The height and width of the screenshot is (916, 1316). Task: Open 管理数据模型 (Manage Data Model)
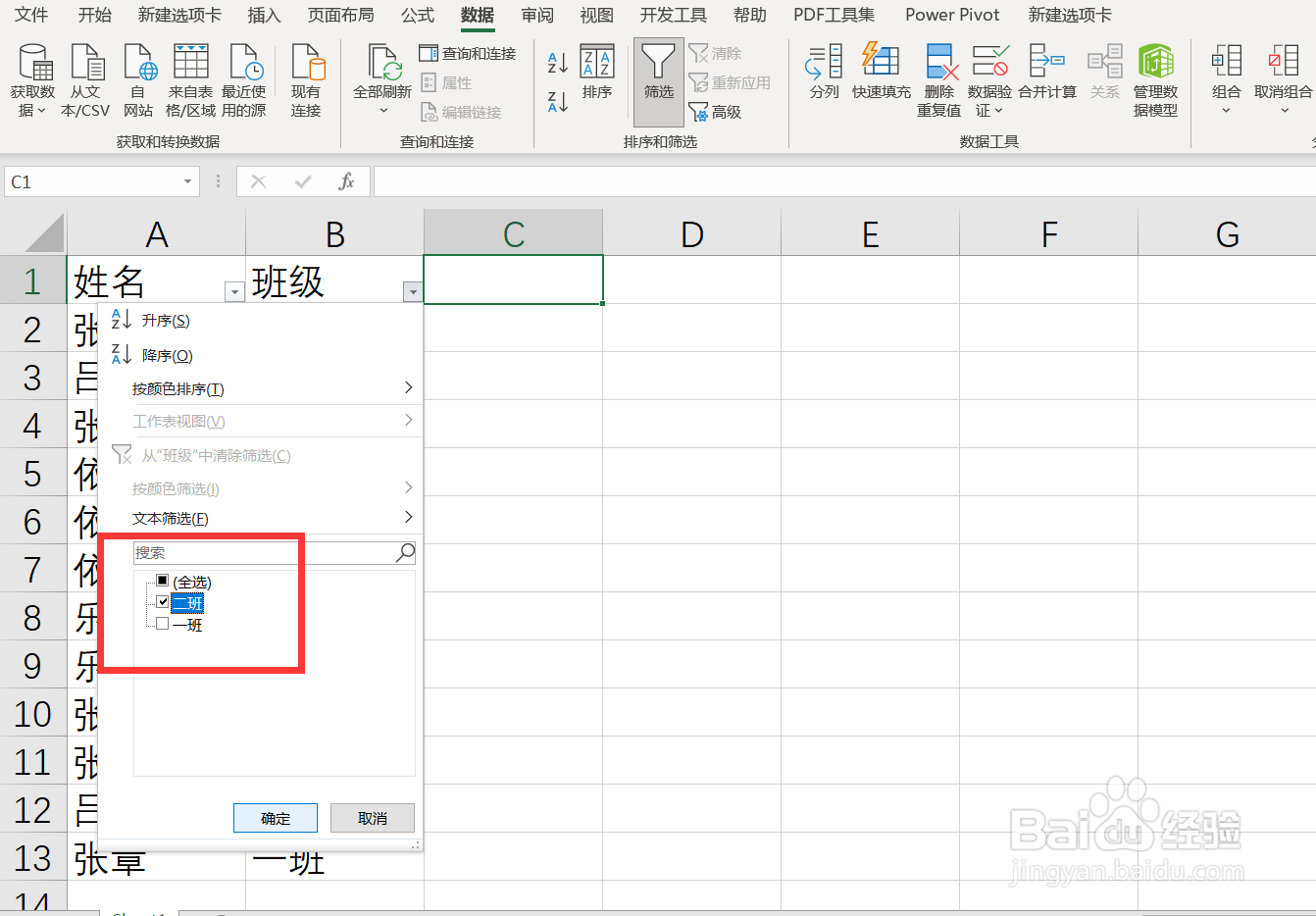tap(1155, 80)
